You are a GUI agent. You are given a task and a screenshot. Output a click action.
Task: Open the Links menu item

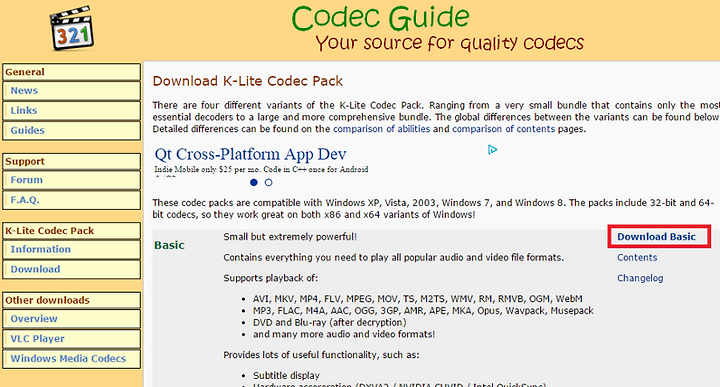coord(72,111)
